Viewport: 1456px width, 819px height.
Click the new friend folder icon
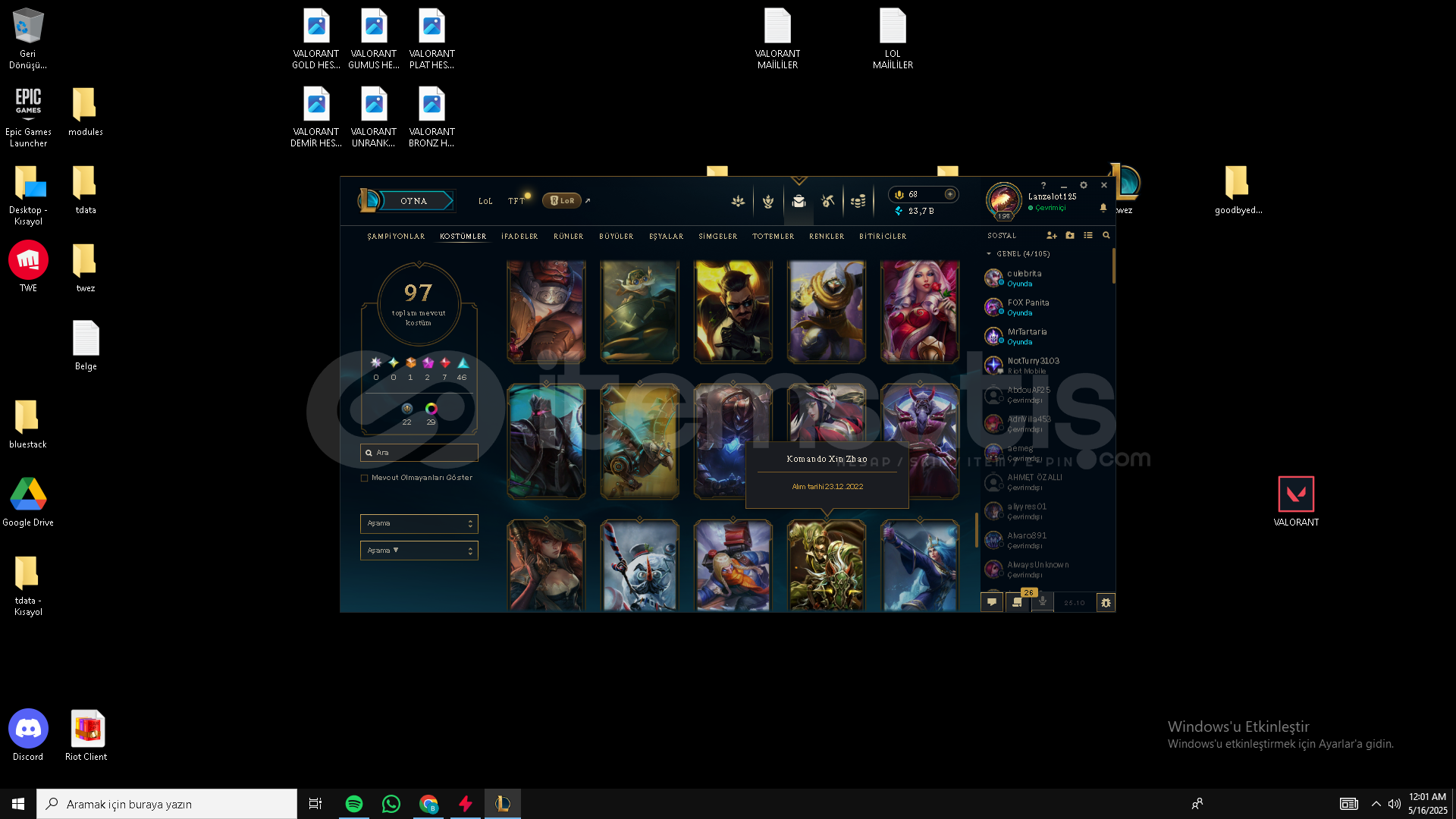pos(1070,236)
